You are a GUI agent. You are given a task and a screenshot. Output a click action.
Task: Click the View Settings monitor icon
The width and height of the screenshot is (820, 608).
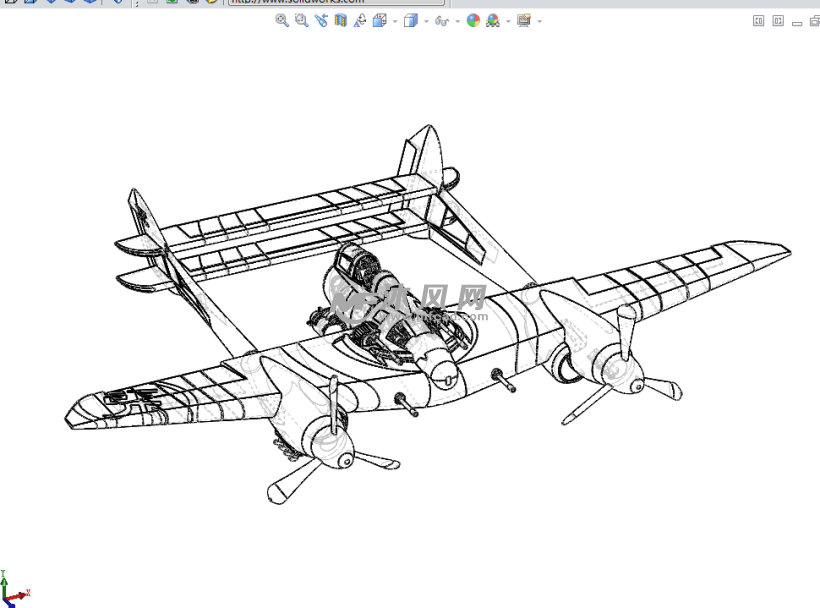(x=524, y=20)
